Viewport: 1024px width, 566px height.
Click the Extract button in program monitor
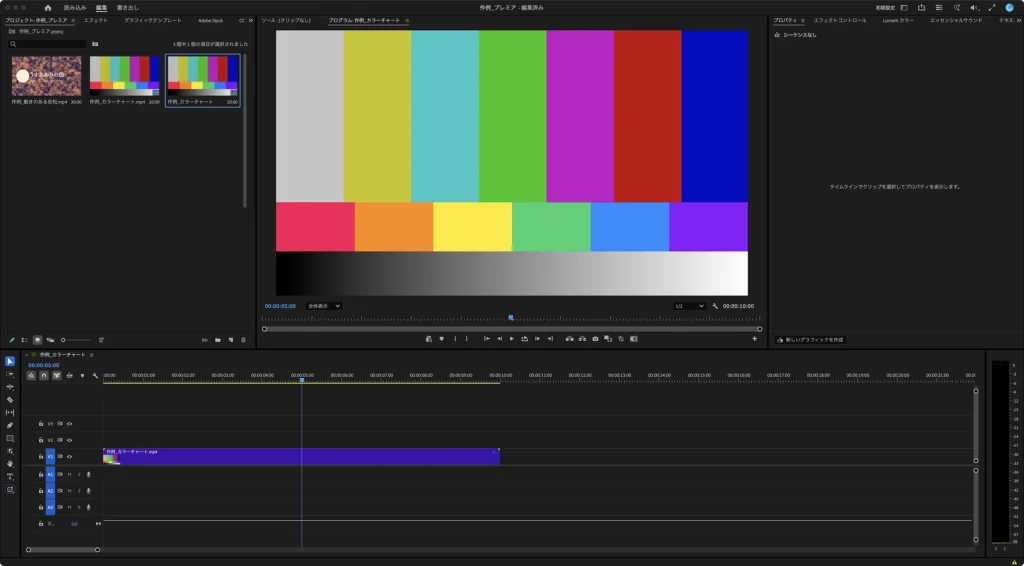pyautogui.click(x=582, y=339)
